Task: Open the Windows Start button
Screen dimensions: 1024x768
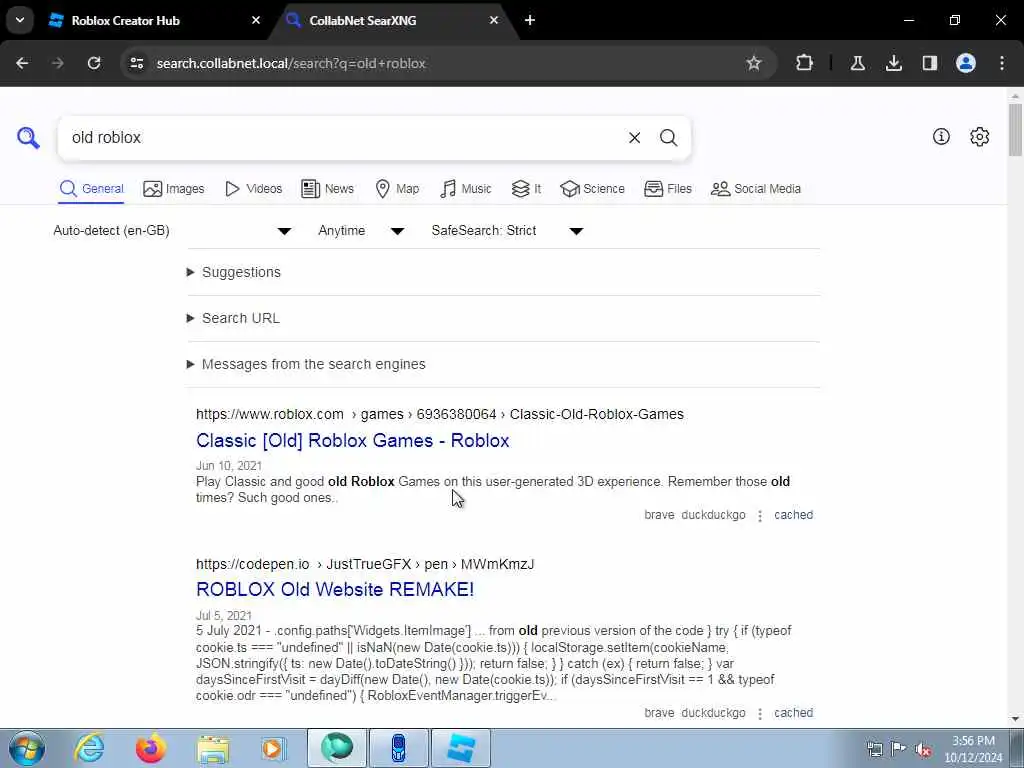Action: tap(26, 748)
